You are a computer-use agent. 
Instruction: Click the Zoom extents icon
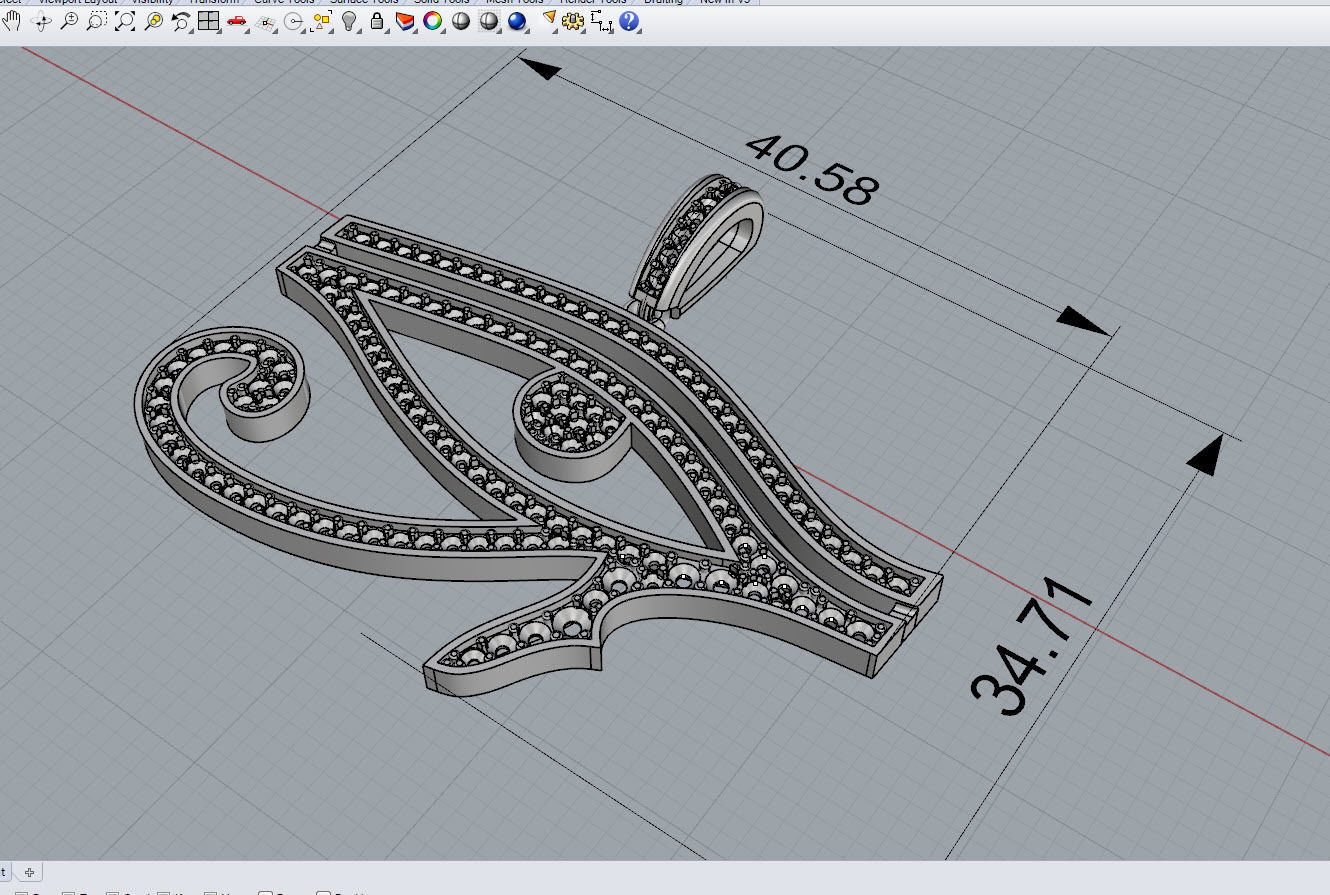[125, 21]
